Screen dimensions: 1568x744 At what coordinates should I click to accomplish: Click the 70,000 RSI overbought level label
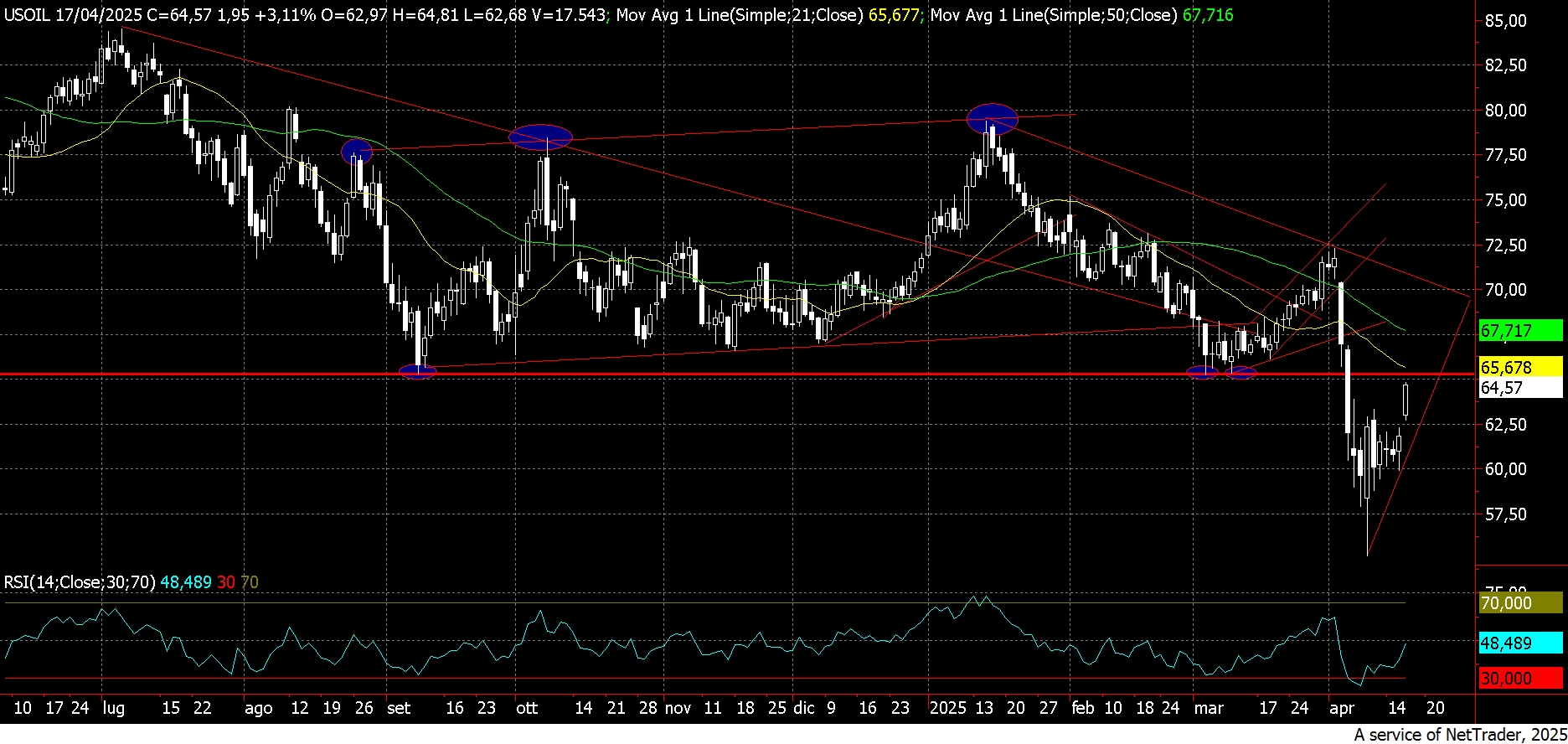click(1520, 603)
